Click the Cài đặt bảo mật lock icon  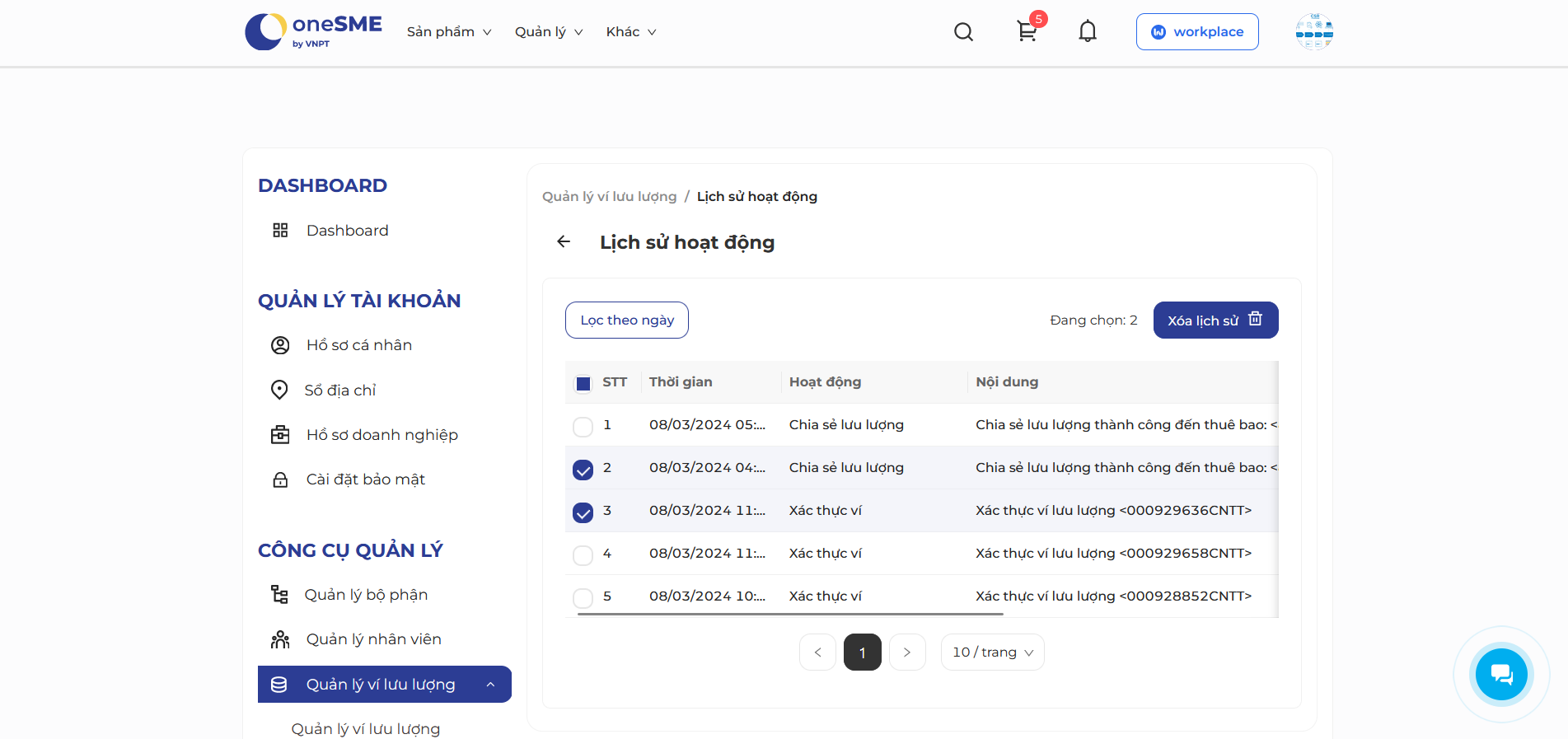click(x=280, y=479)
